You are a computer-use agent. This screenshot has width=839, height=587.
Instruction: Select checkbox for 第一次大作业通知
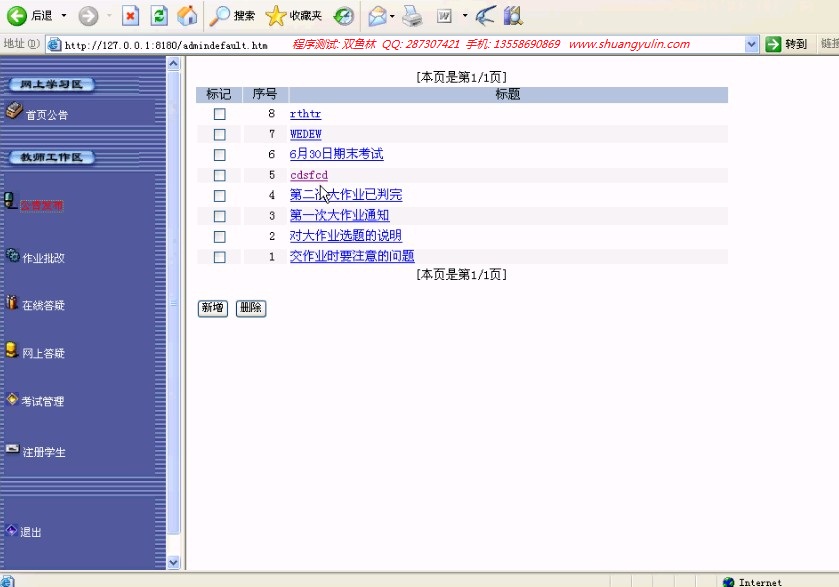coord(219,216)
